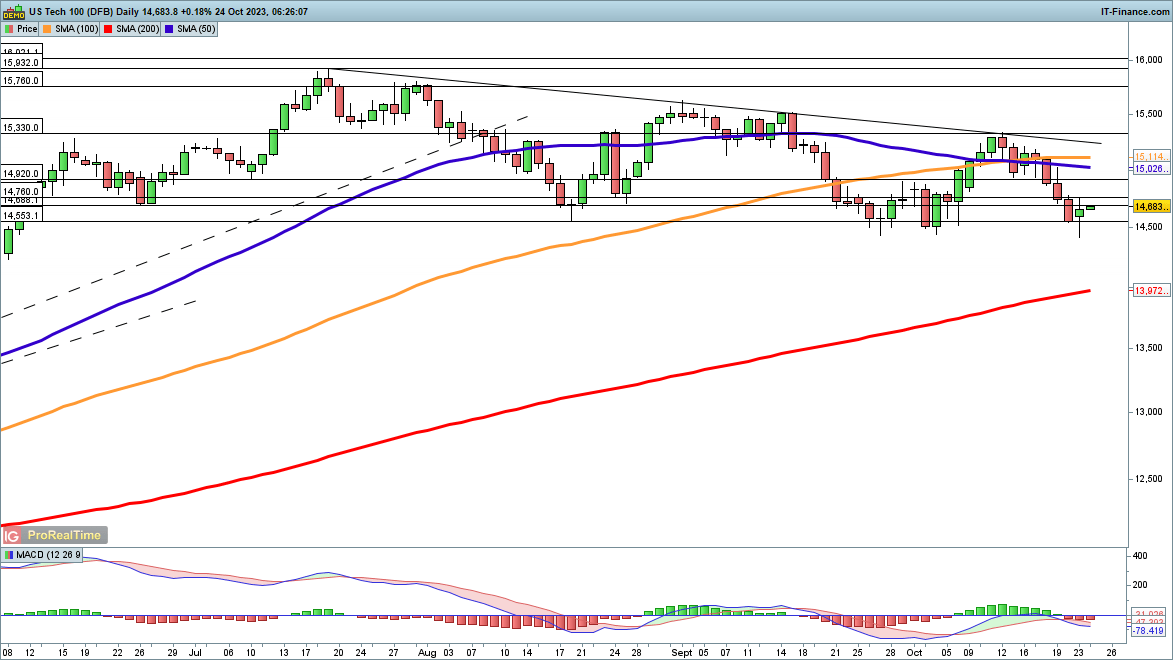
Task: Click the MACD indicator color icon
Action: click(x=10, y=554)
